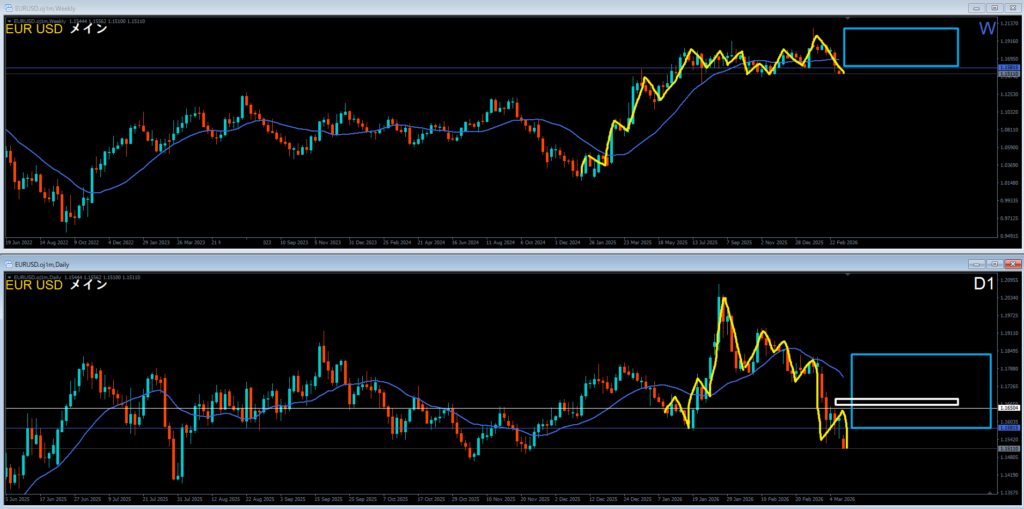Click the Weekly chart window icon
The height and width of the screenshot is (509, 1024).
coord(9,7)
